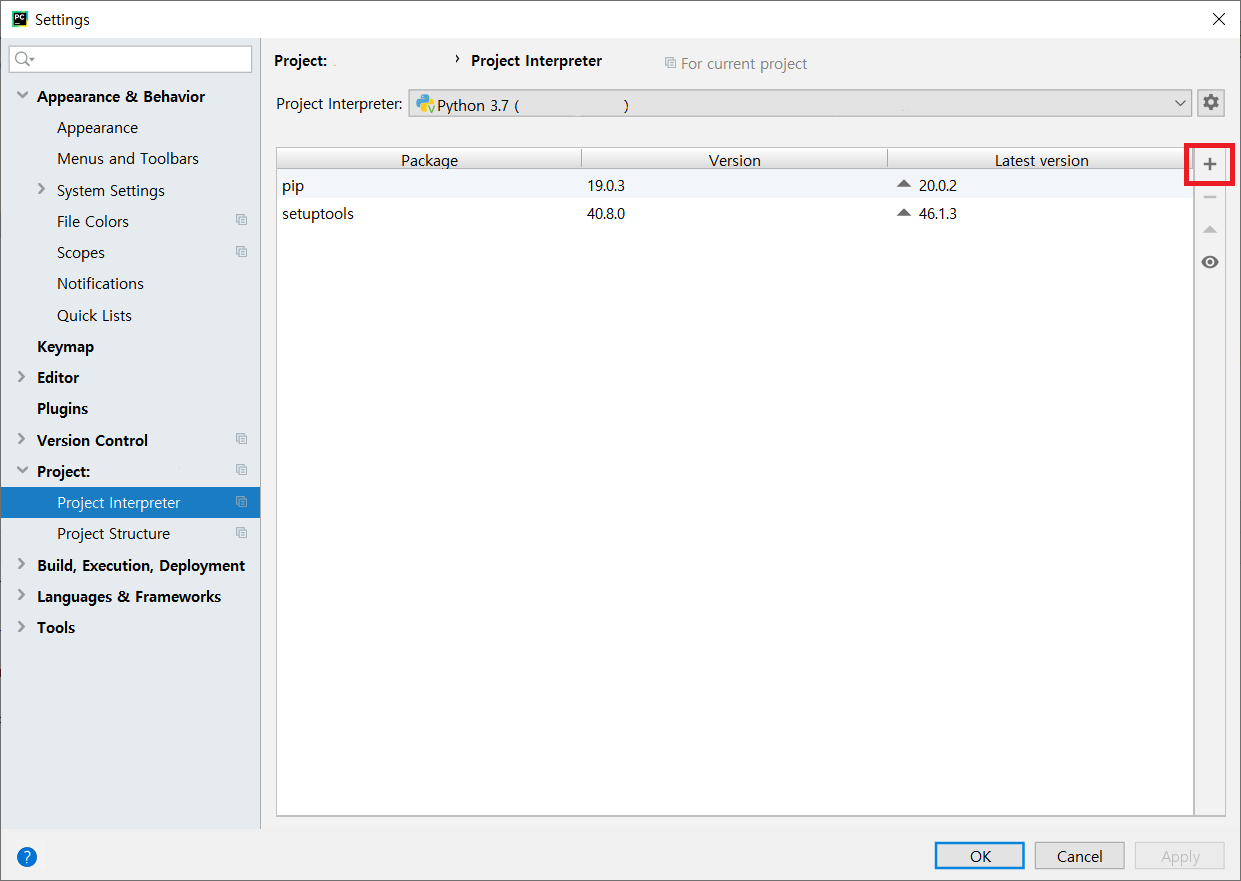The image size is (1241, 881).
Task: Sort by the Package column header
Action: (x=429, y=160)
